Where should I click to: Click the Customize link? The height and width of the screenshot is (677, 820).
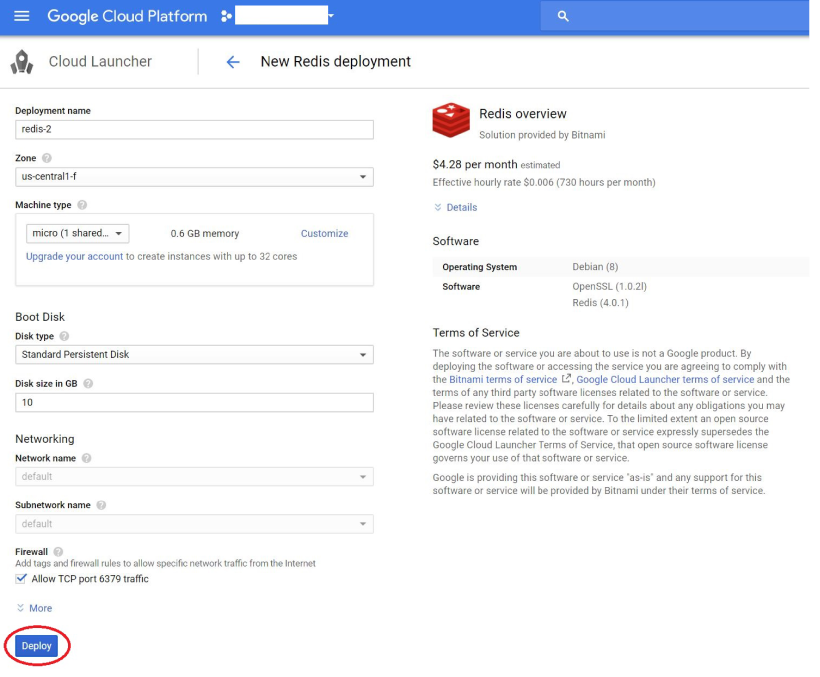[x=324, y=234]
